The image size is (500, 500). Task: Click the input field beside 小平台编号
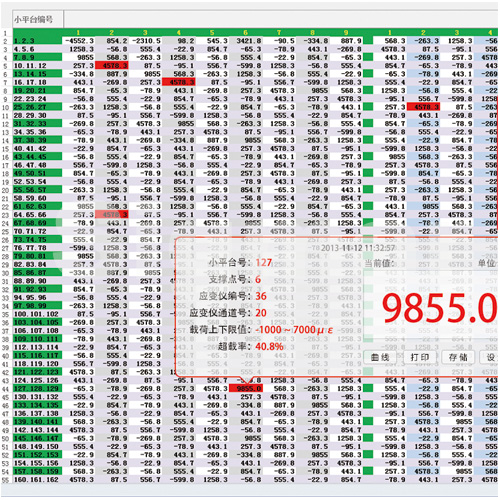281,19
